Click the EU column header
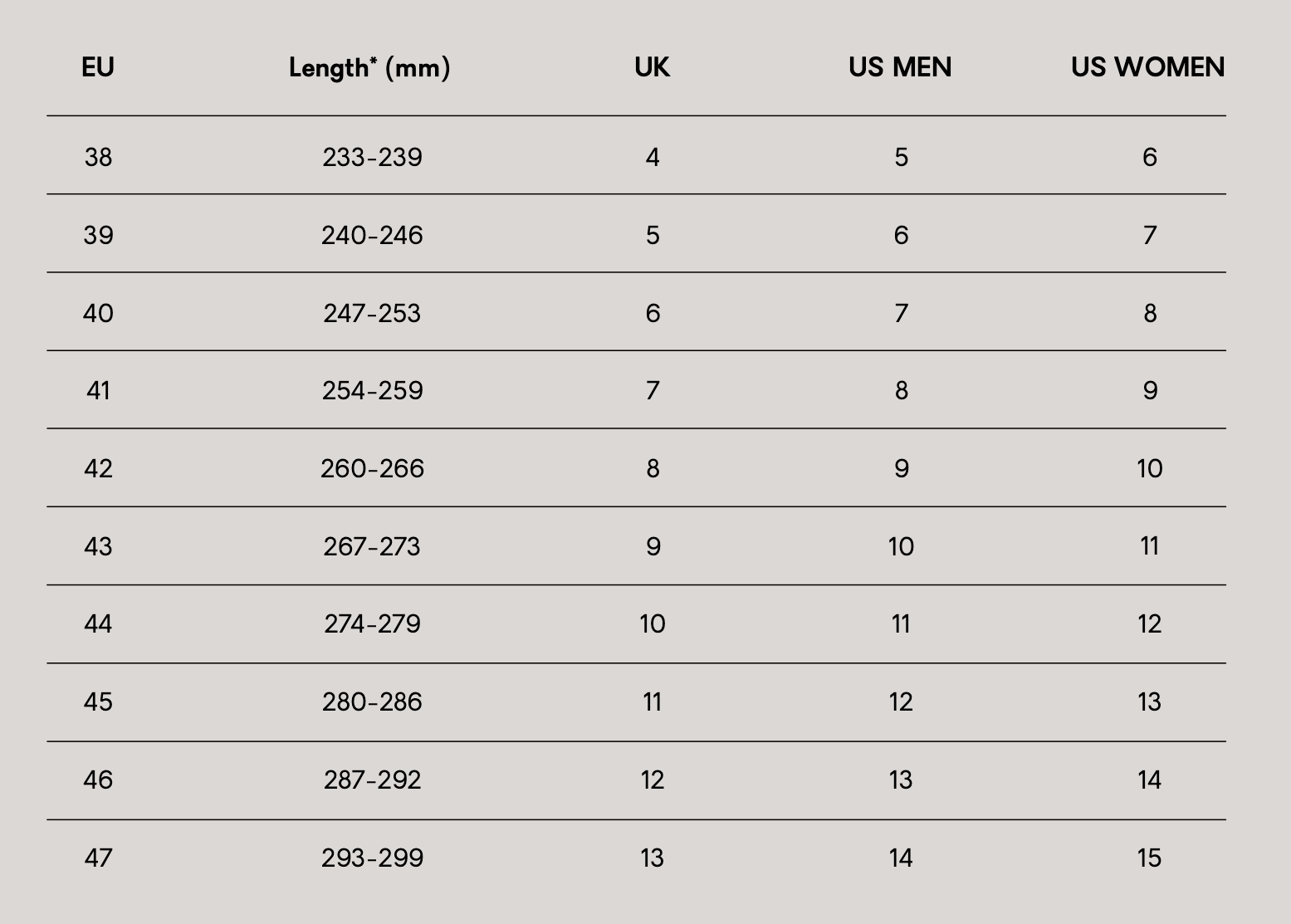This screenshot has width=1291, height=924. (98, 67)
